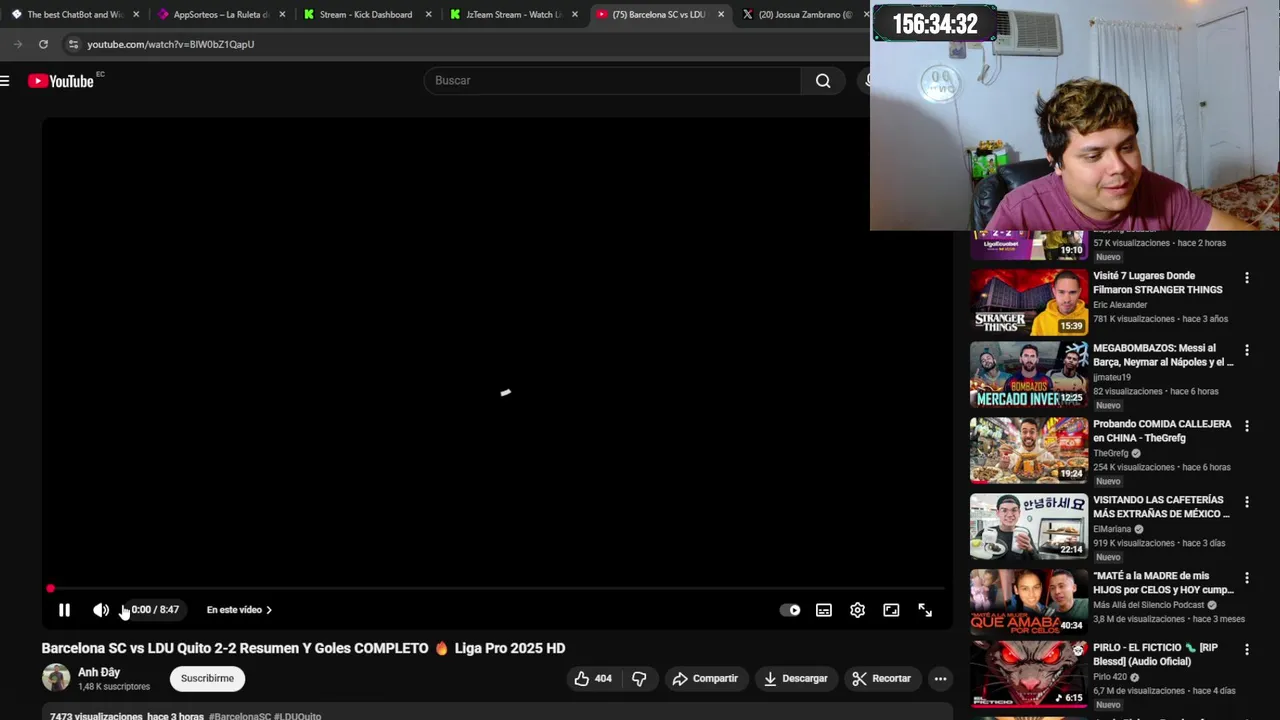Open ElMariana channel name
The height and width of the screenshot is (720, 1280).
pos(1112,529)
